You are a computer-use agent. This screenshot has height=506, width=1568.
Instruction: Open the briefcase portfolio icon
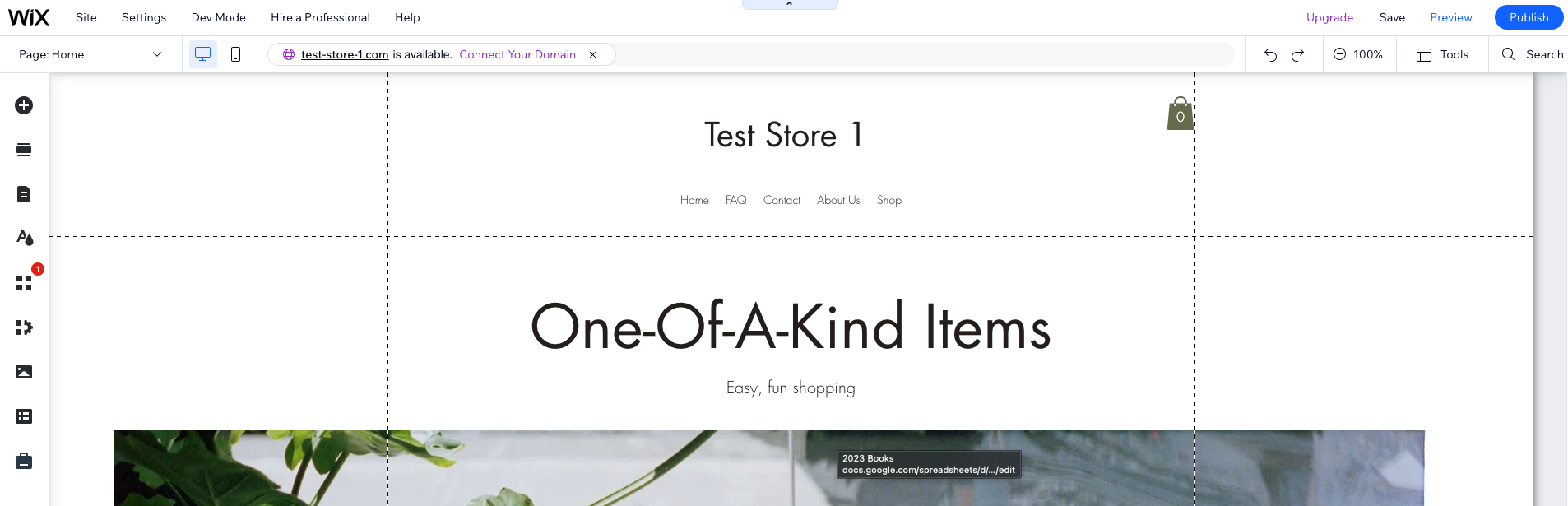point(24,461)
